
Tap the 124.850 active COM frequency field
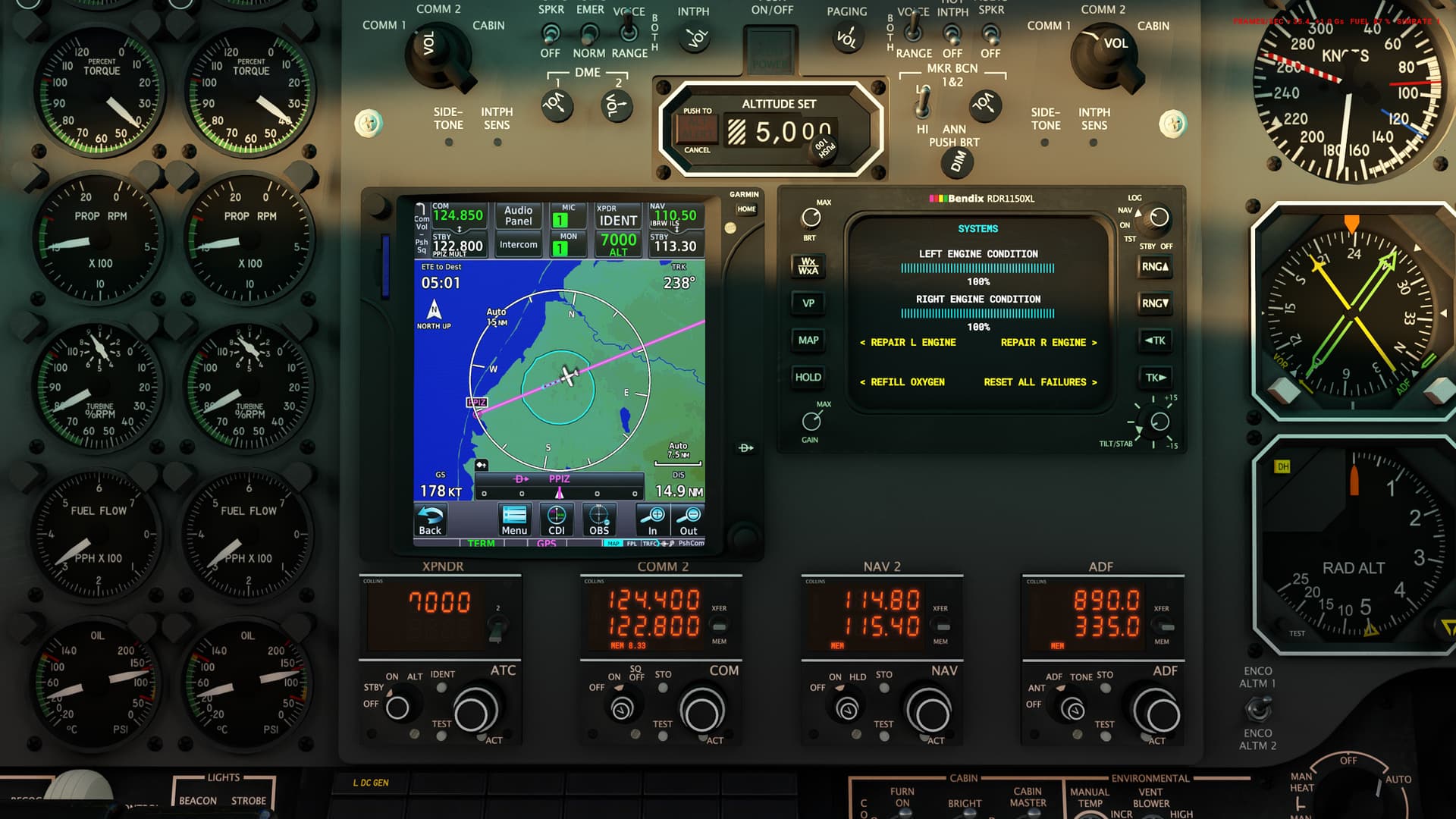pos(458,215)
